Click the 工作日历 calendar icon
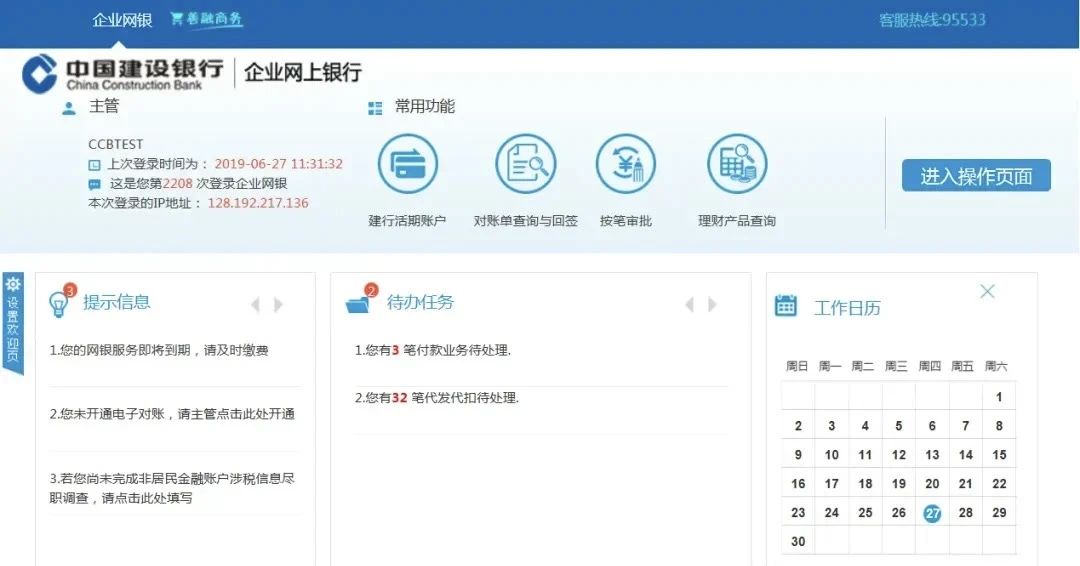Screen dimensions: 1080x566 (x=785, y=305)
